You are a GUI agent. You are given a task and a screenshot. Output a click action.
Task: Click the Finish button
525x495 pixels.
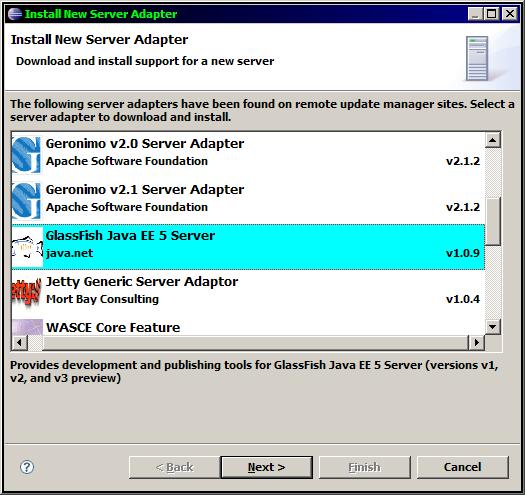(x=364, y=467)
